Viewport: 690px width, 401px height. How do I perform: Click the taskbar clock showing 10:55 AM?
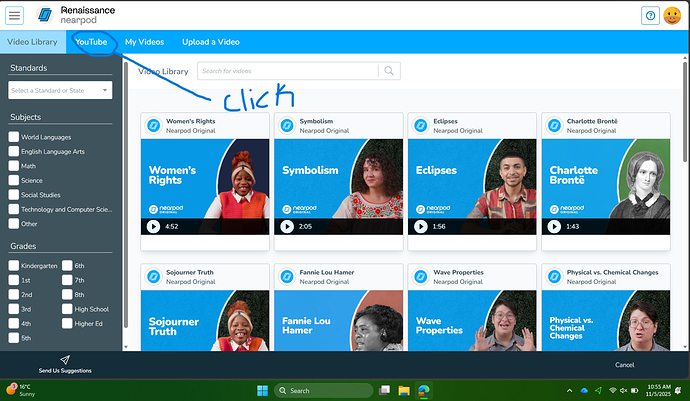(659, 390)
